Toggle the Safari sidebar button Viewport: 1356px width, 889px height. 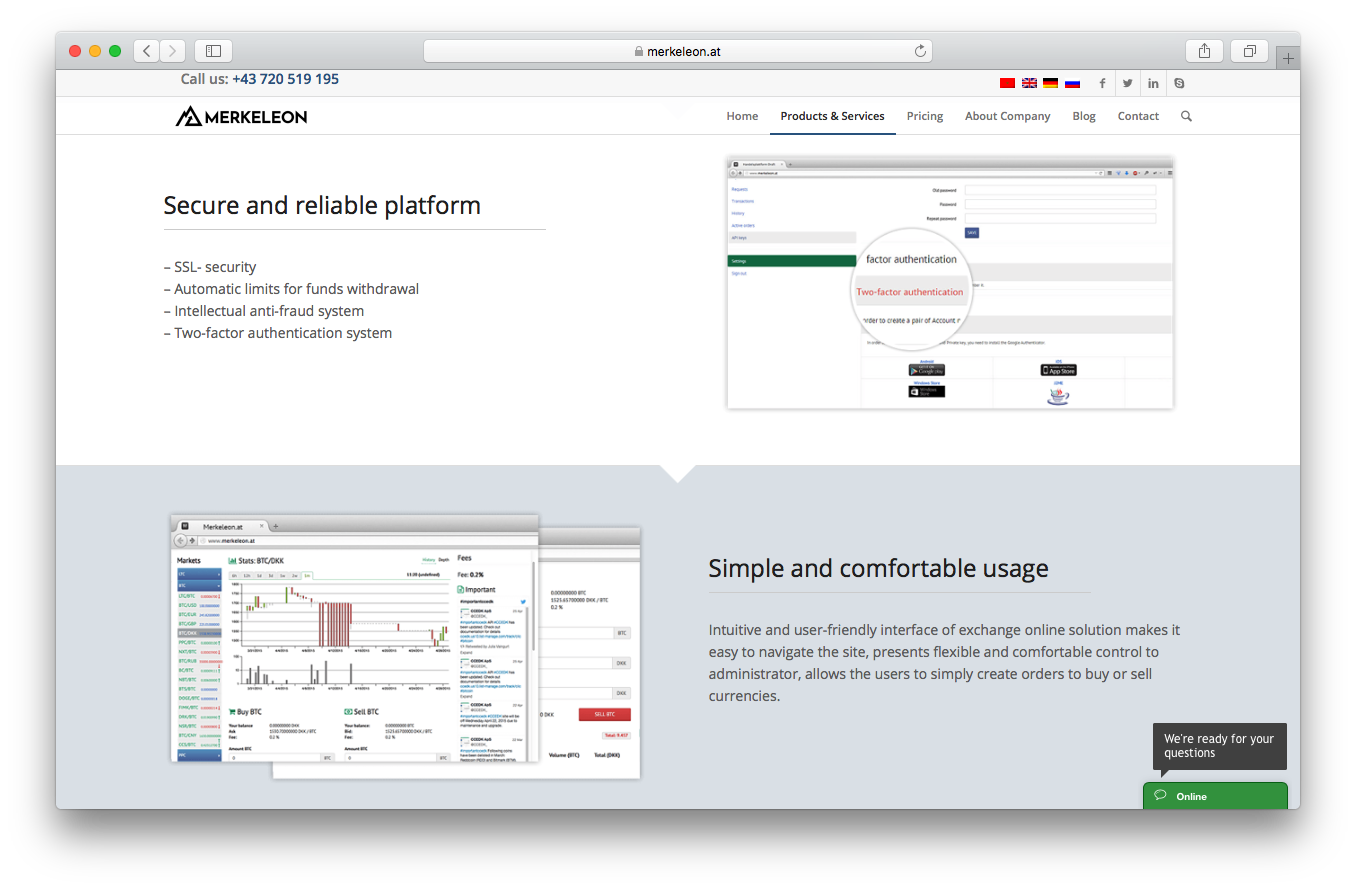213,51
